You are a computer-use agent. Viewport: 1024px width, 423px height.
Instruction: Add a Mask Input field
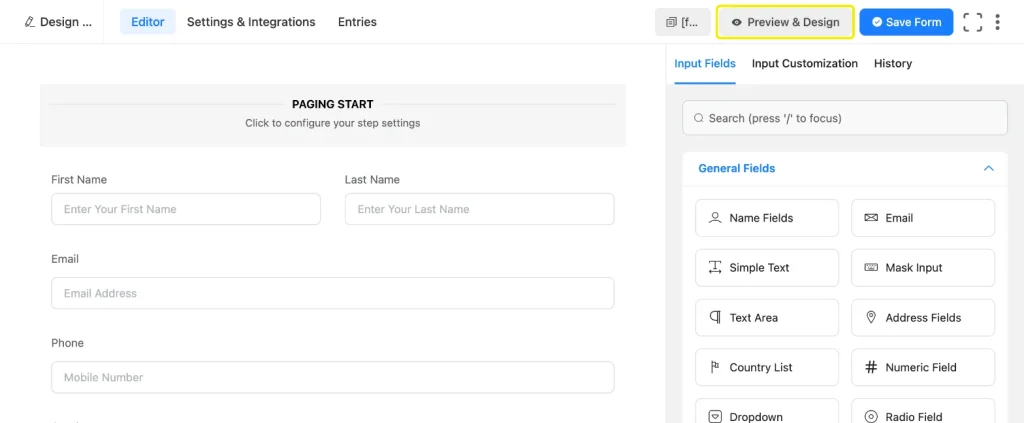point(923,268)
